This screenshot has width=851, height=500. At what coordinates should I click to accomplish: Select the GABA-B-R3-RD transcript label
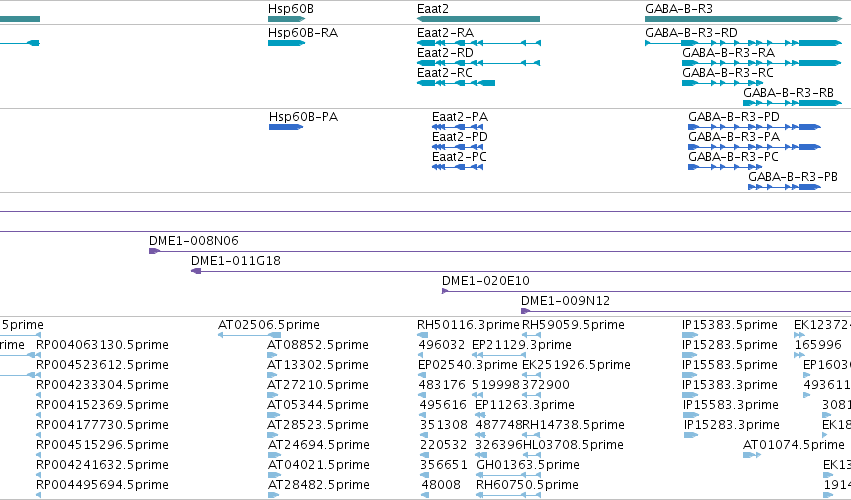[x=691, y=33]
